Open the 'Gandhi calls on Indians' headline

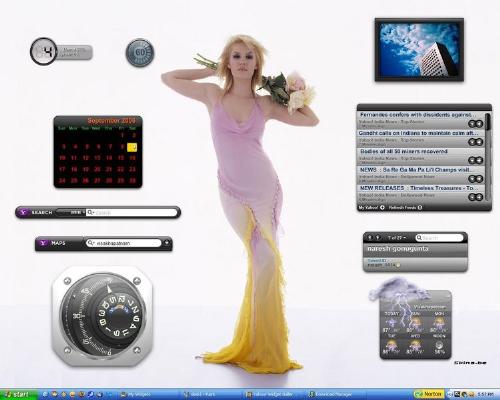tap(418, 133)
